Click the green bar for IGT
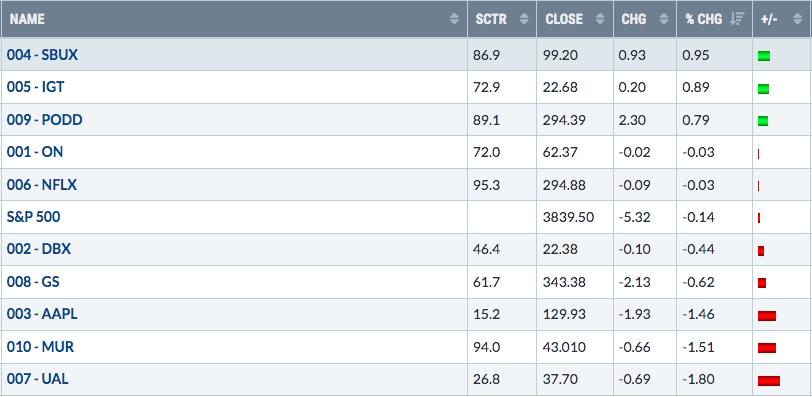Image resolution: width=812 pixels, height=397 pixels. [763, 89]
